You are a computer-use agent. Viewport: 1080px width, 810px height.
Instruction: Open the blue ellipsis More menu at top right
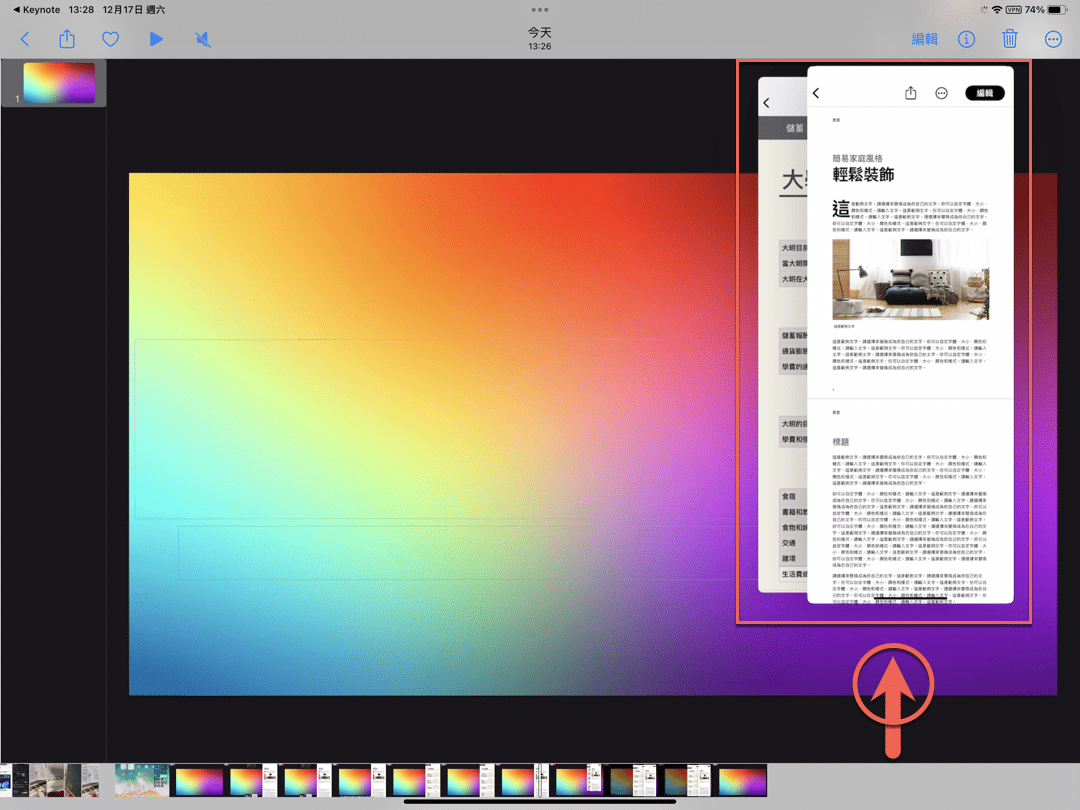[1053, 39]
